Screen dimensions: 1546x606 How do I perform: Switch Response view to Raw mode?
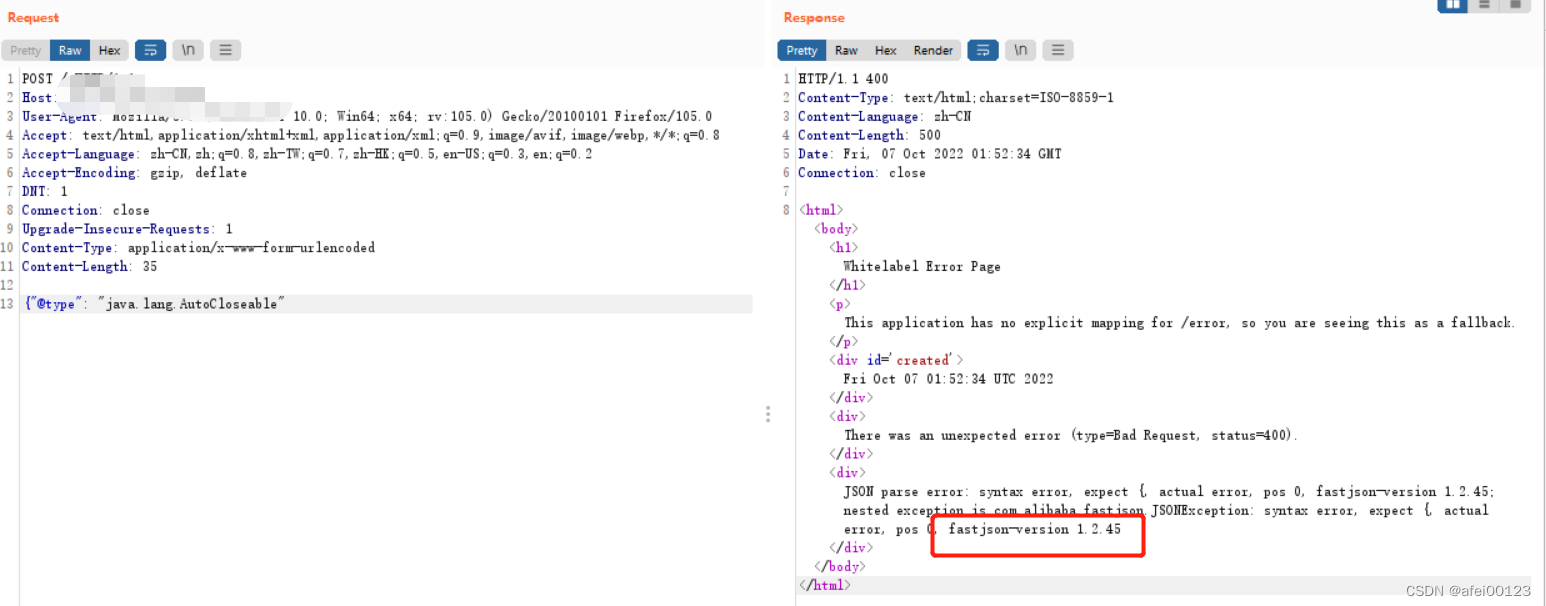[x=846, y=49]
